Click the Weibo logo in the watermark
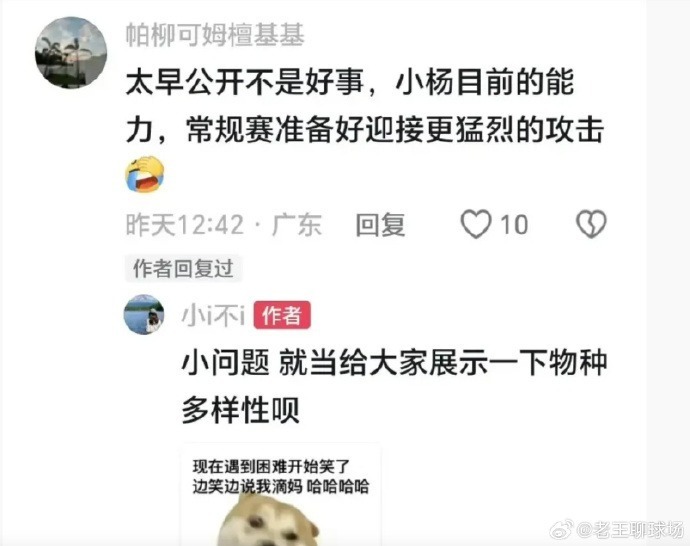This screenshot has height=546, width=690. [562, 529]
